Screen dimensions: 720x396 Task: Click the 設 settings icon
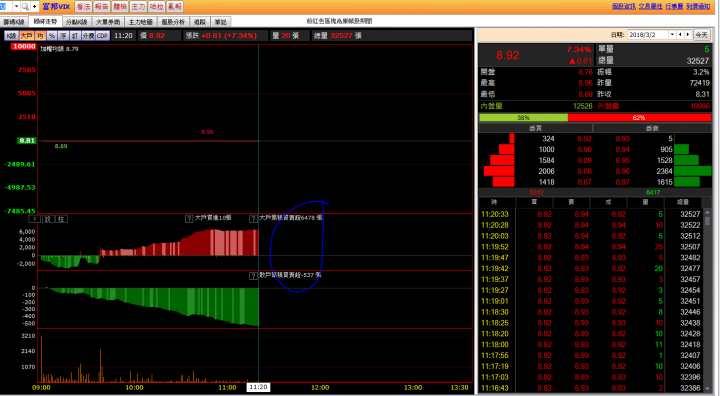pos(48,219)
